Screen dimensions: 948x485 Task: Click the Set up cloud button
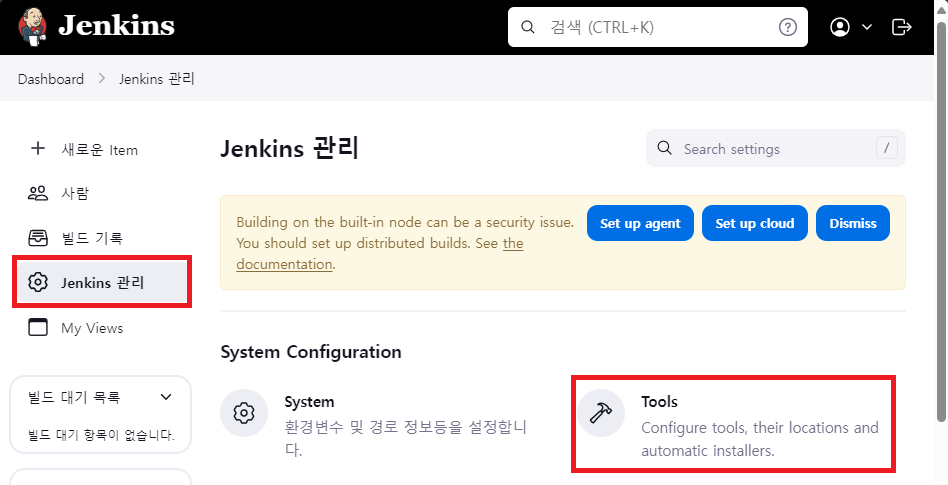point(755,223)
